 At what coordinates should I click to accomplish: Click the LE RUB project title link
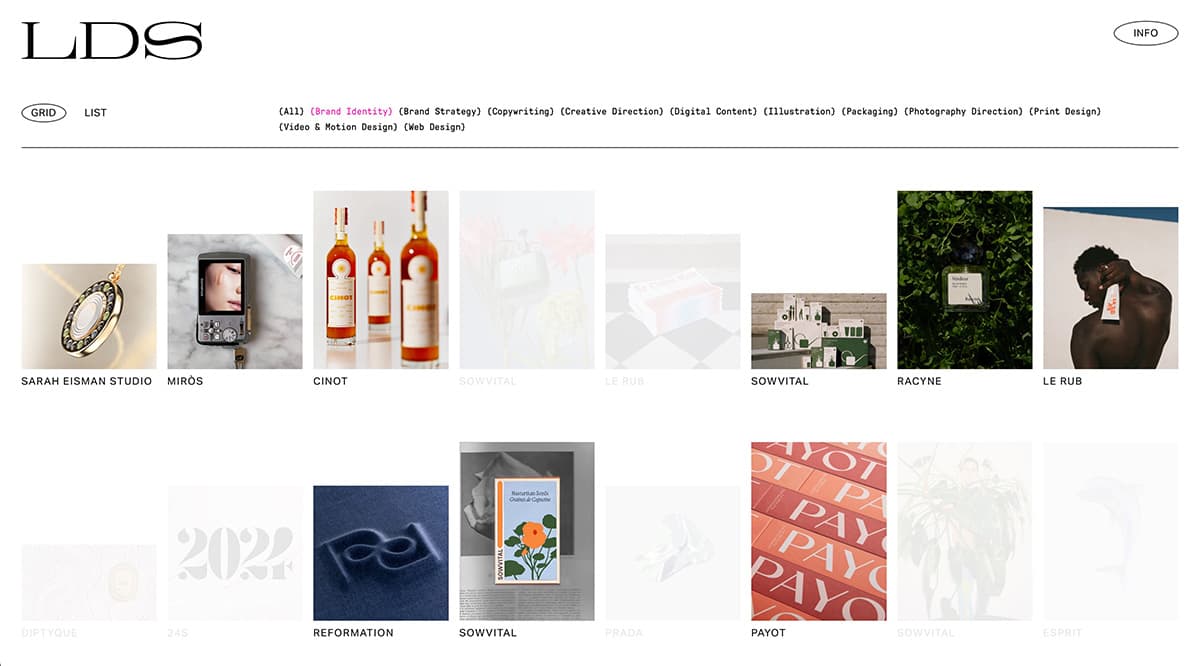pyautogui.click(x=1062, y=381)
